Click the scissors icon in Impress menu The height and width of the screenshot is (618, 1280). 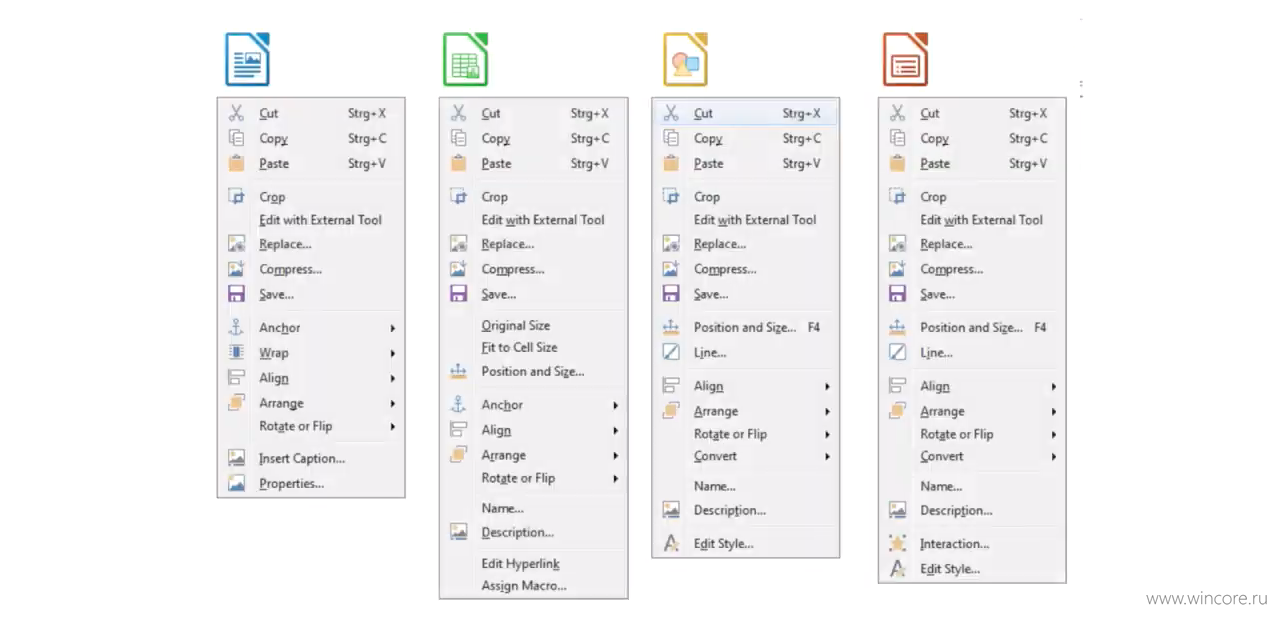pos(897,113)
